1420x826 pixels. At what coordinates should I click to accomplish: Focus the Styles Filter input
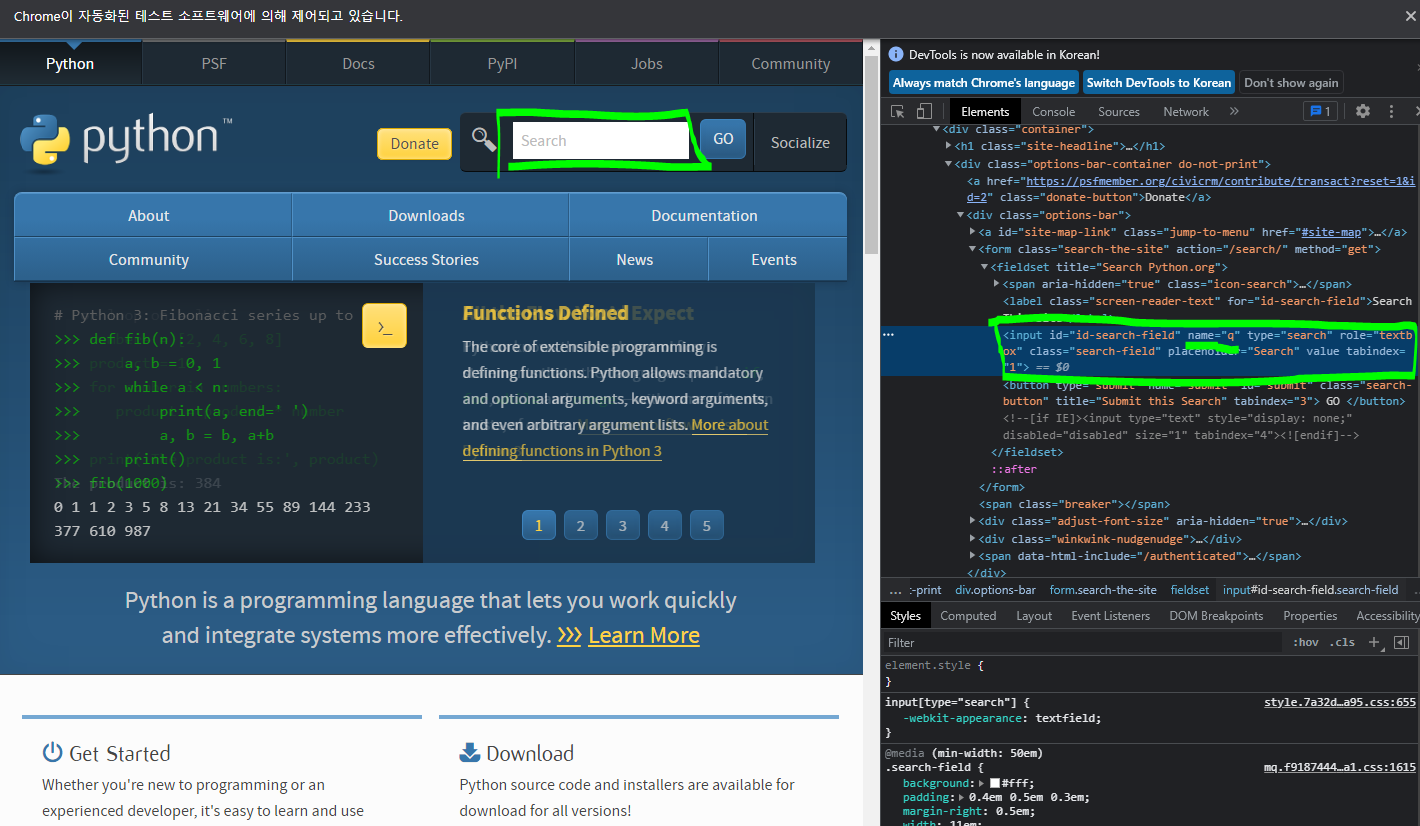coord(1083,642)
